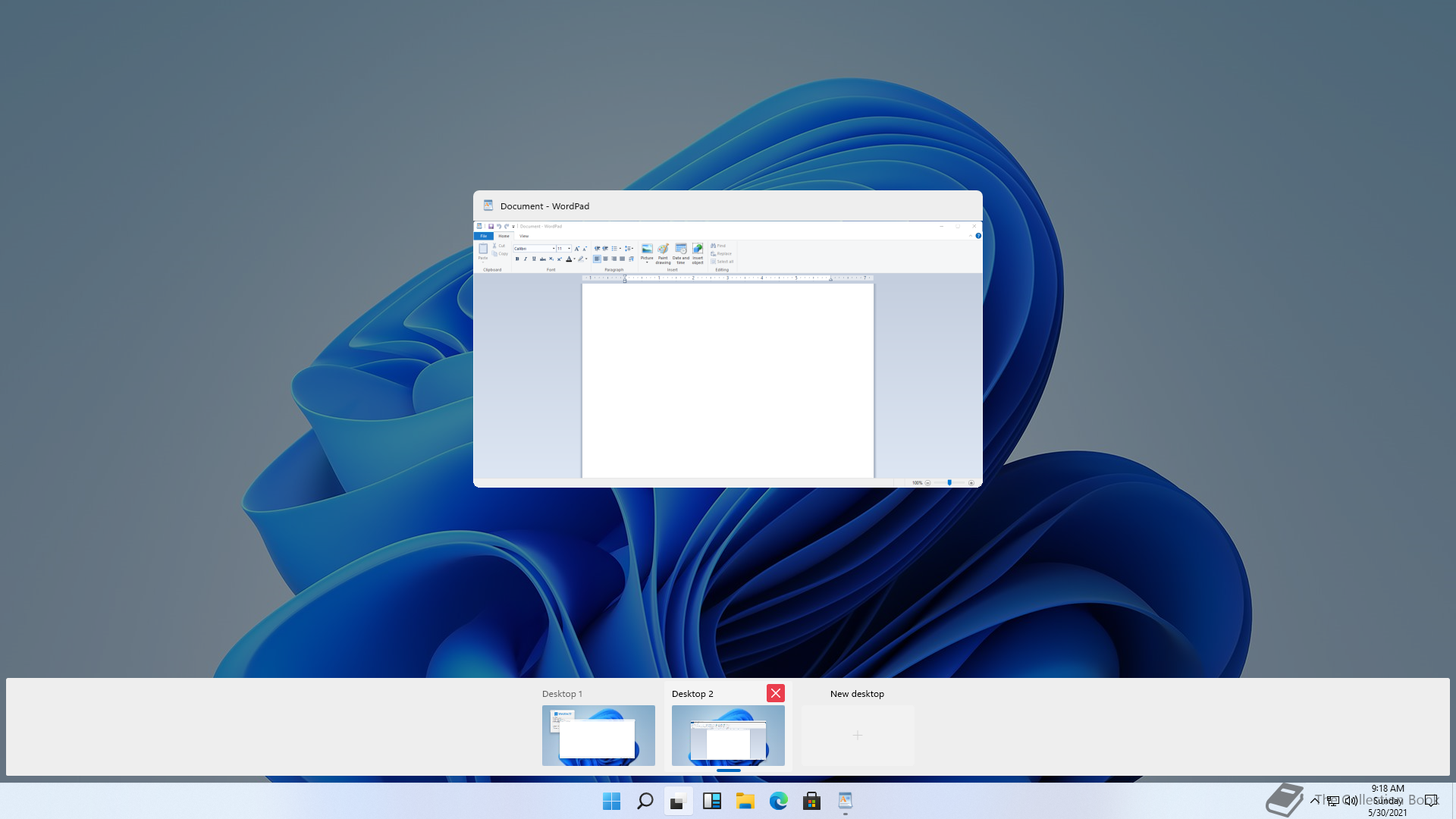Click the Desktop 1 name label

(x=562, y=694)
